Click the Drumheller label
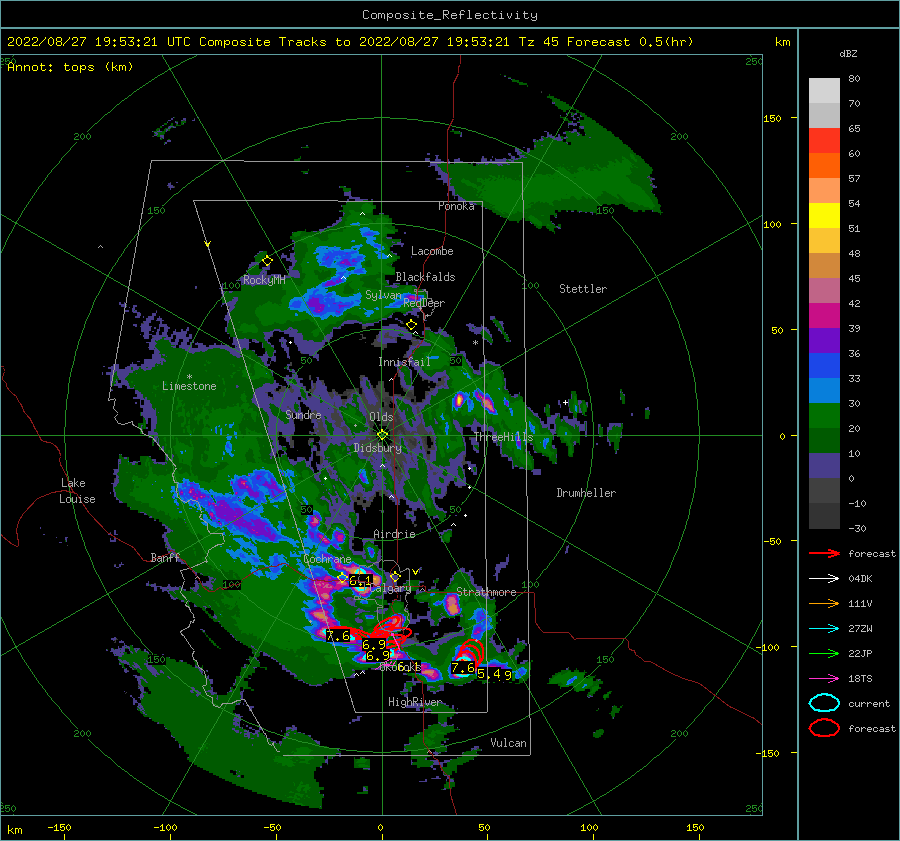Screen dimensions: 900x841 (586, 493)
